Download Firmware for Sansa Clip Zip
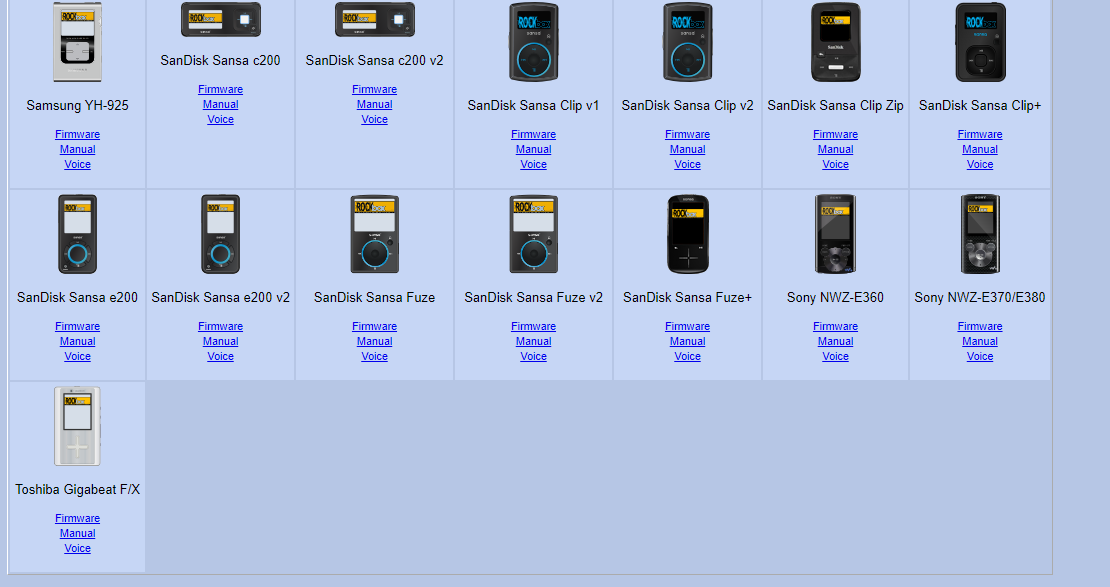This screenshot has width=1110, height=587. click(835, 135)
